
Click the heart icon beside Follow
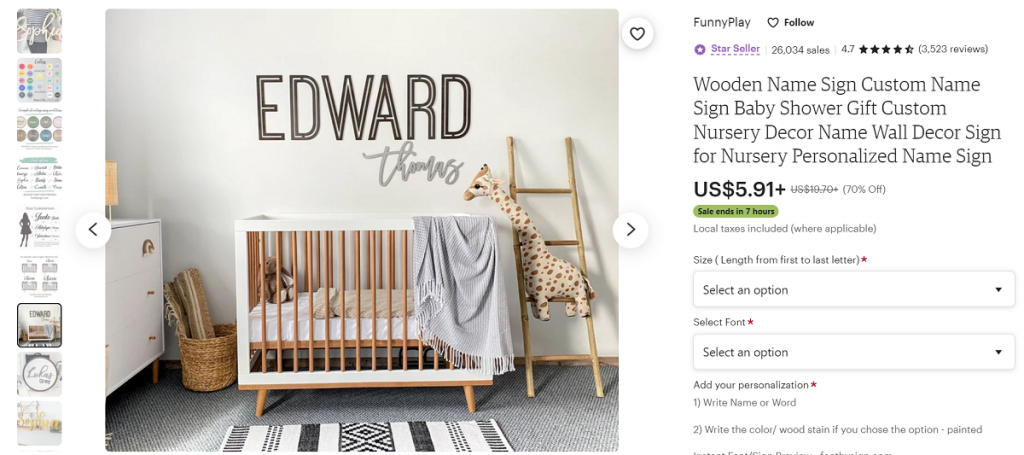773,23
